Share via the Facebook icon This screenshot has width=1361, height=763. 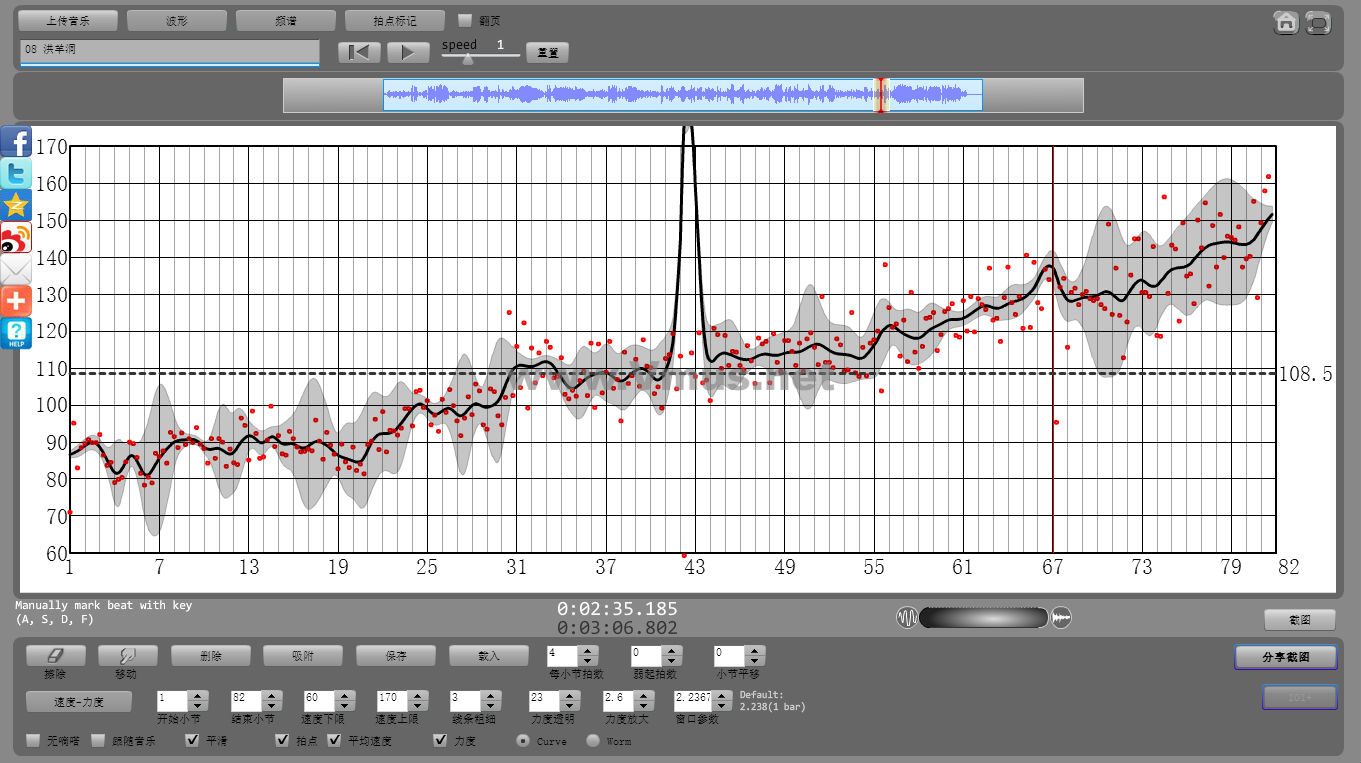[x=16, y=140]
